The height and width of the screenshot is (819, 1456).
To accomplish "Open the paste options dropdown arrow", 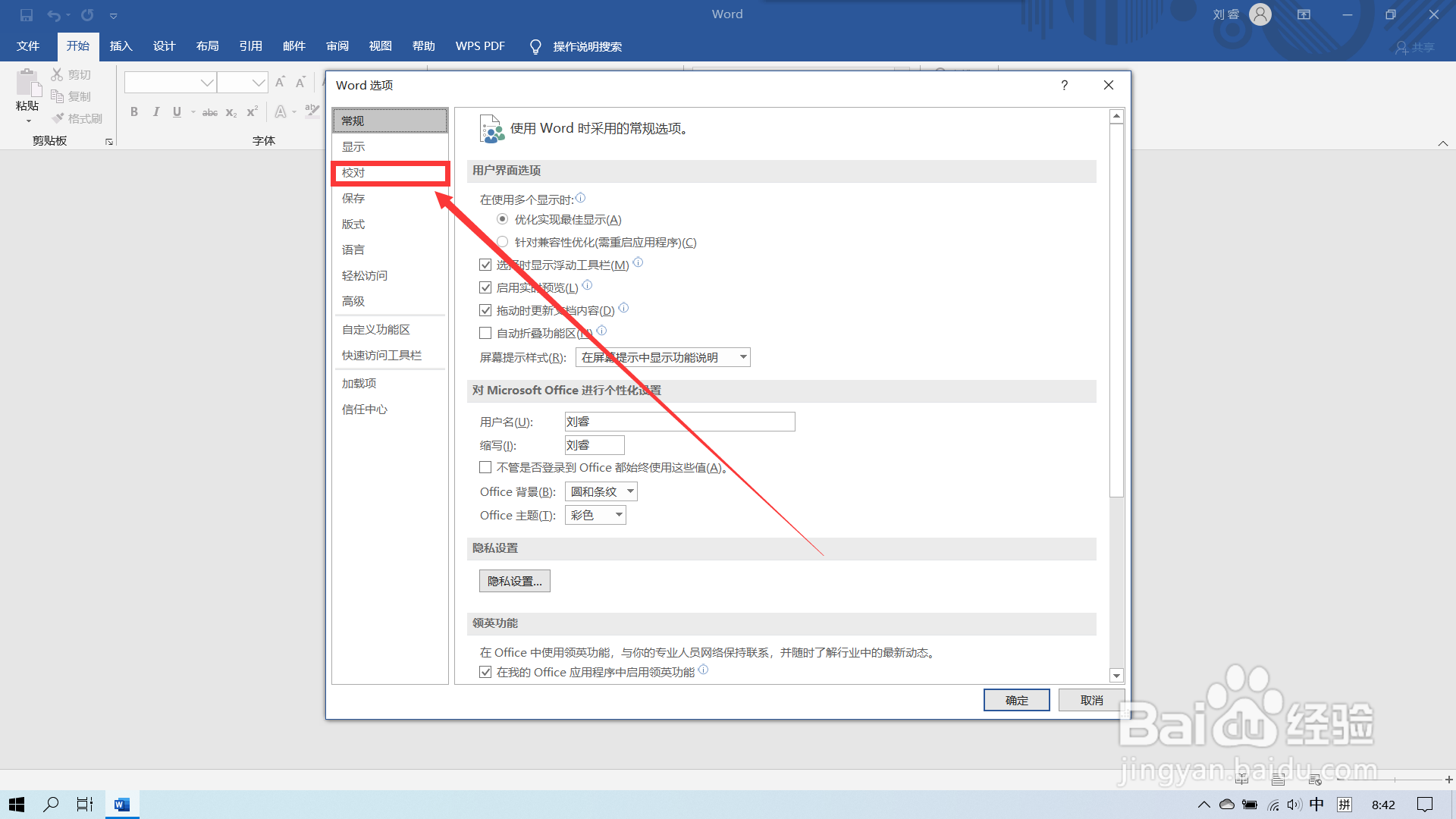I will tap(28, 121).
